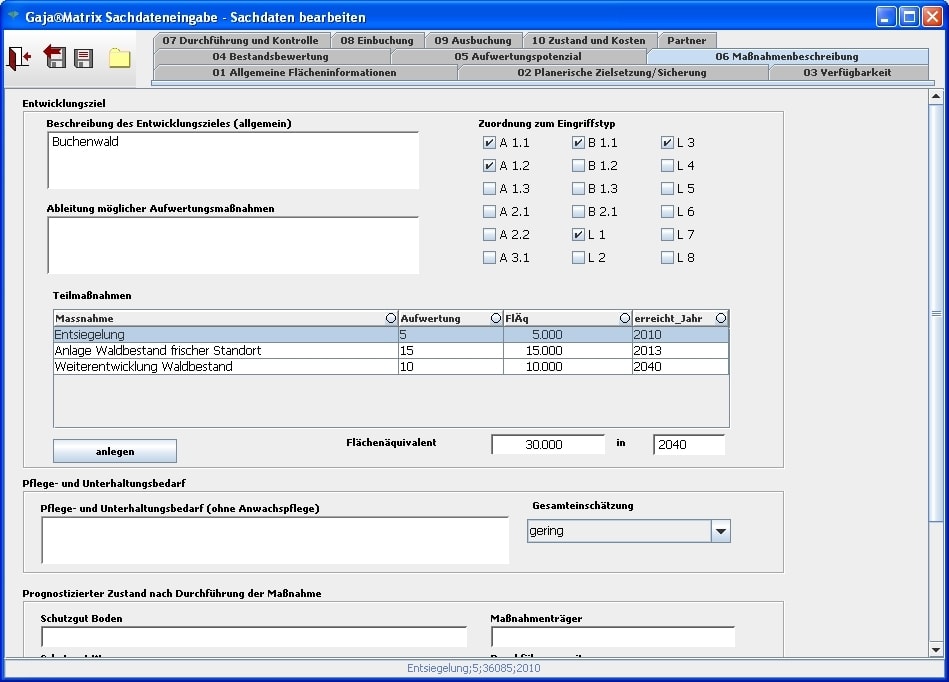Click the scrollbar down arrow
Image resolution: width=949 pixels, height=682 pixels.
click(x=936, y=649)
